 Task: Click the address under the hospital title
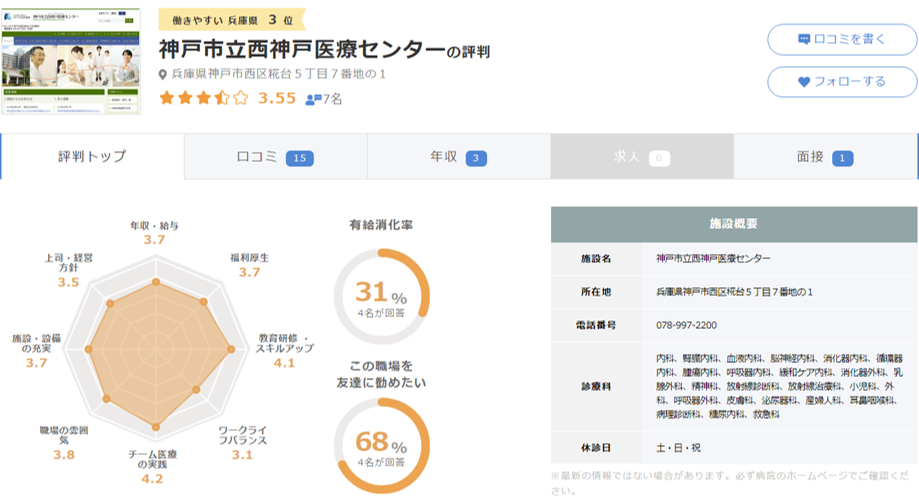(x=278, y=74)
